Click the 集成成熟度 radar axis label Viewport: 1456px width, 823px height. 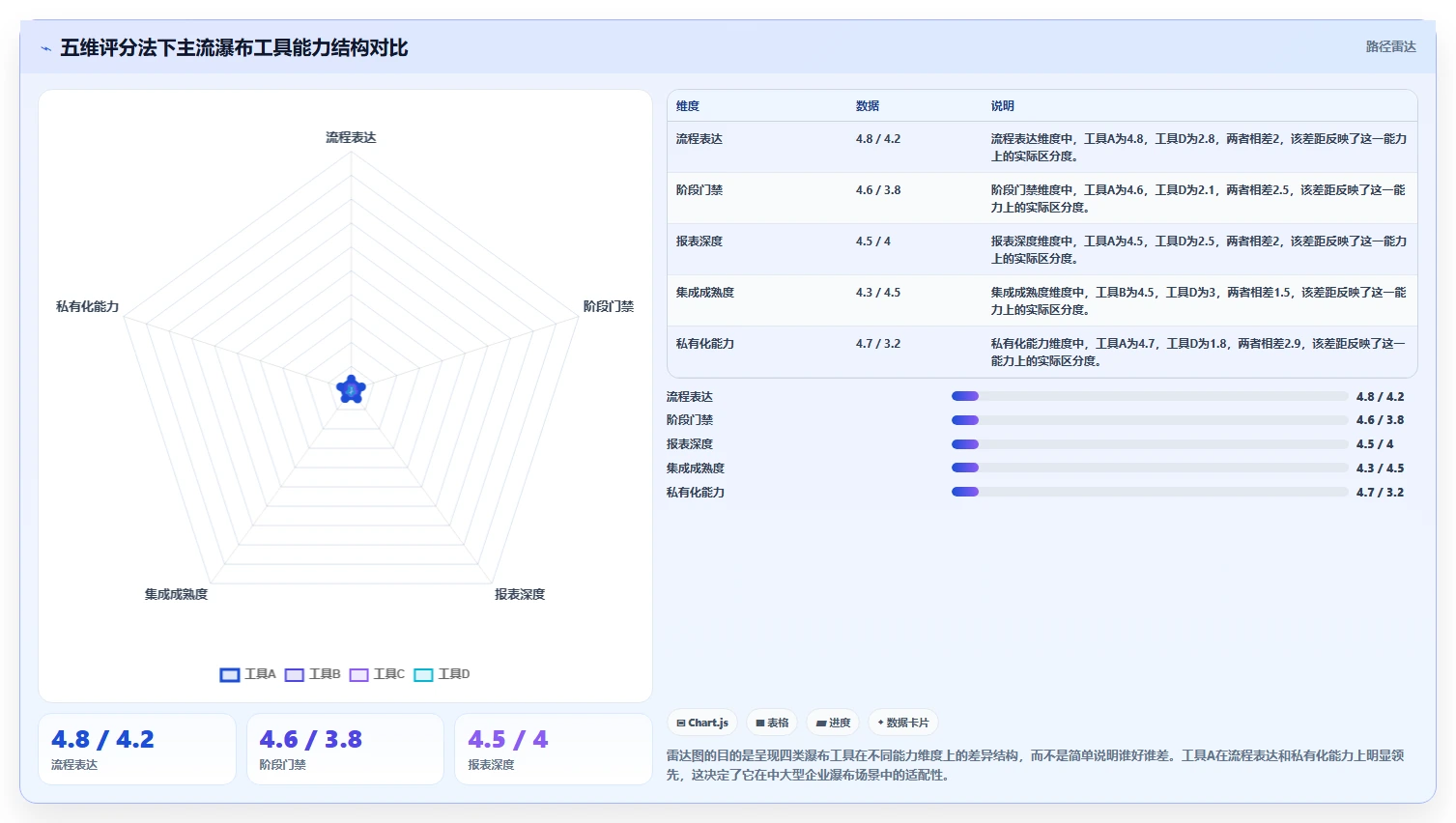coord(176,594)
